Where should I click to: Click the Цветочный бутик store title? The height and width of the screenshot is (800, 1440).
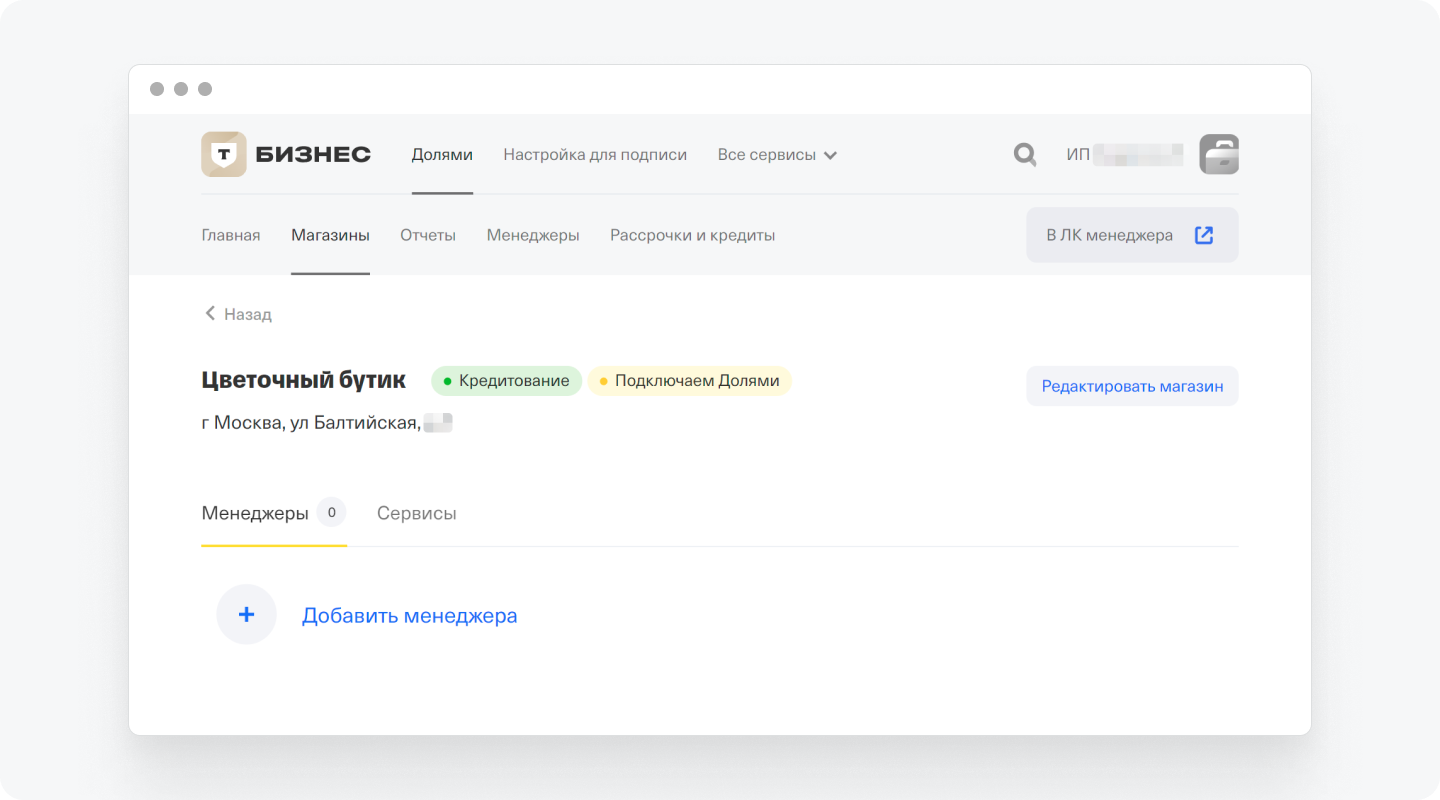pyautogui.click(x=304, y=380)
